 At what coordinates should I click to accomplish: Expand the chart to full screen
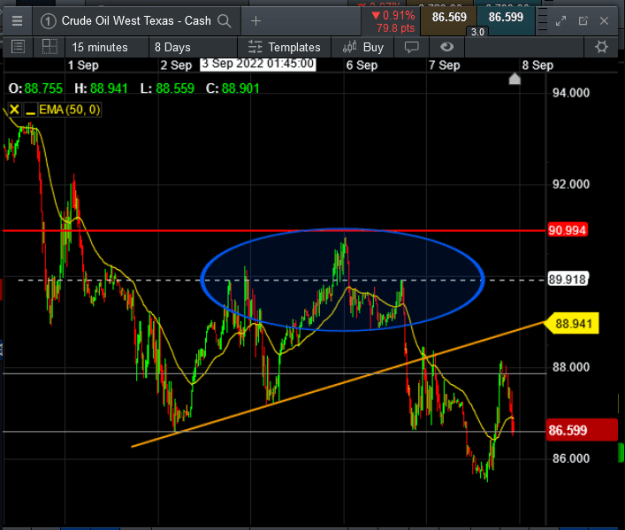tap(561, 21)
